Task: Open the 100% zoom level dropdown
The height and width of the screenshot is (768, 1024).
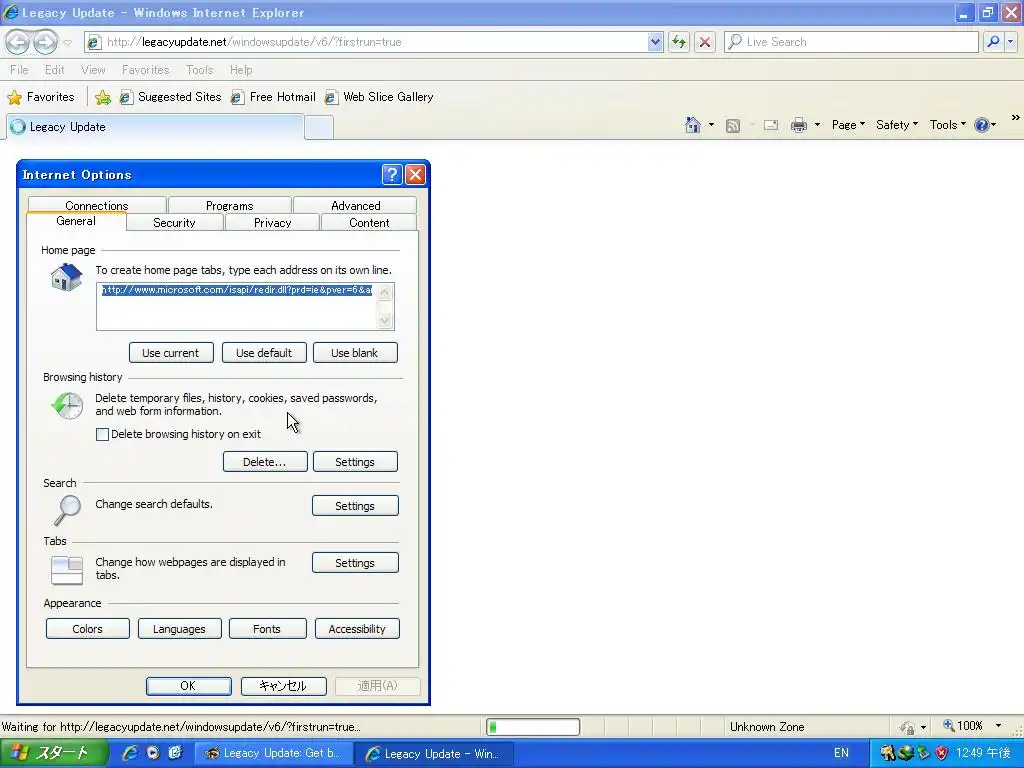Action: tap(998, 726)
